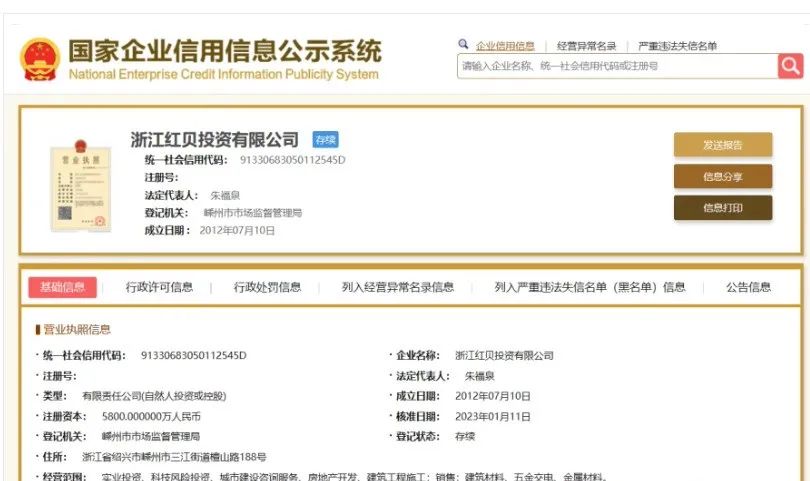The image size is (810, 481).
Task: Select the 严重违法失信名单 search option
Action: tap(678, 46)
